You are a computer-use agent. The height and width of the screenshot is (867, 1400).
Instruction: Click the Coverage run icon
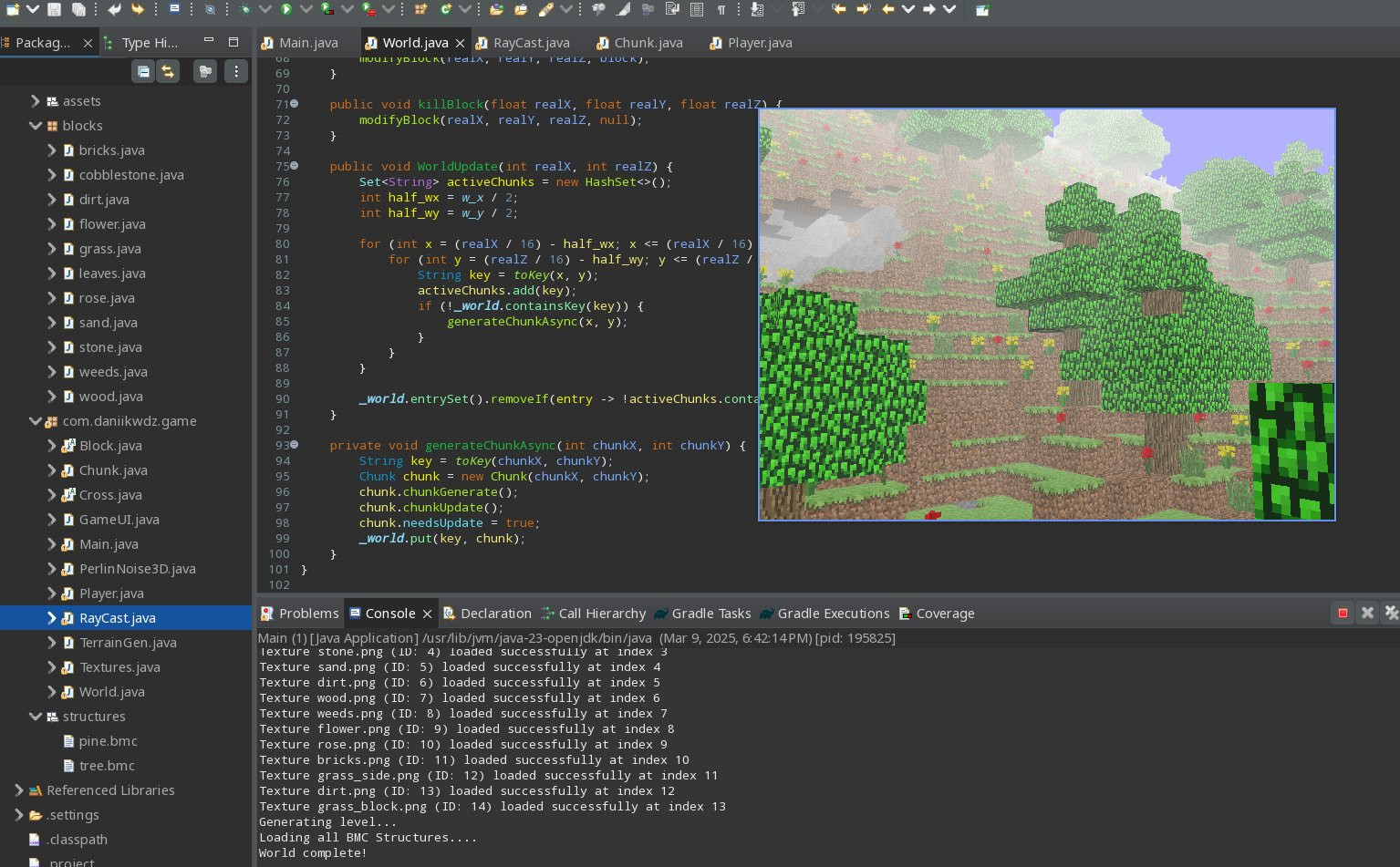(x=327, y=8)
